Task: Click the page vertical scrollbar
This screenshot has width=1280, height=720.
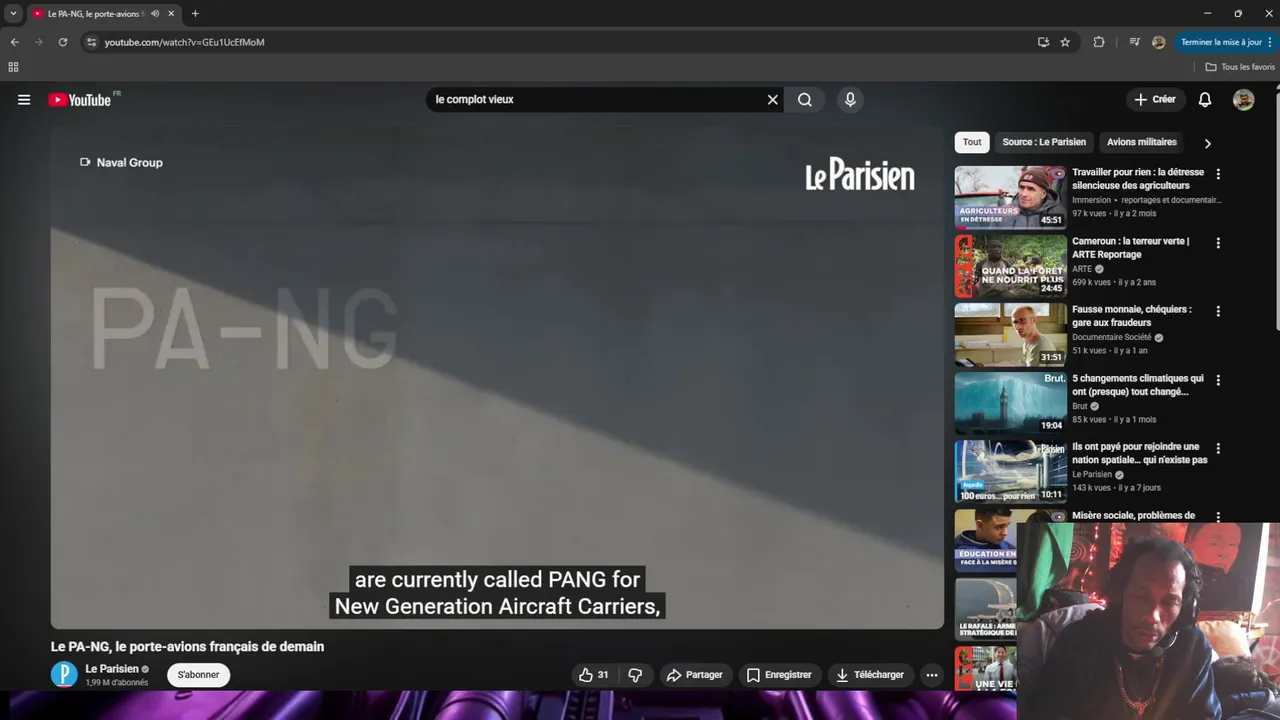Action: point(1276,210)
